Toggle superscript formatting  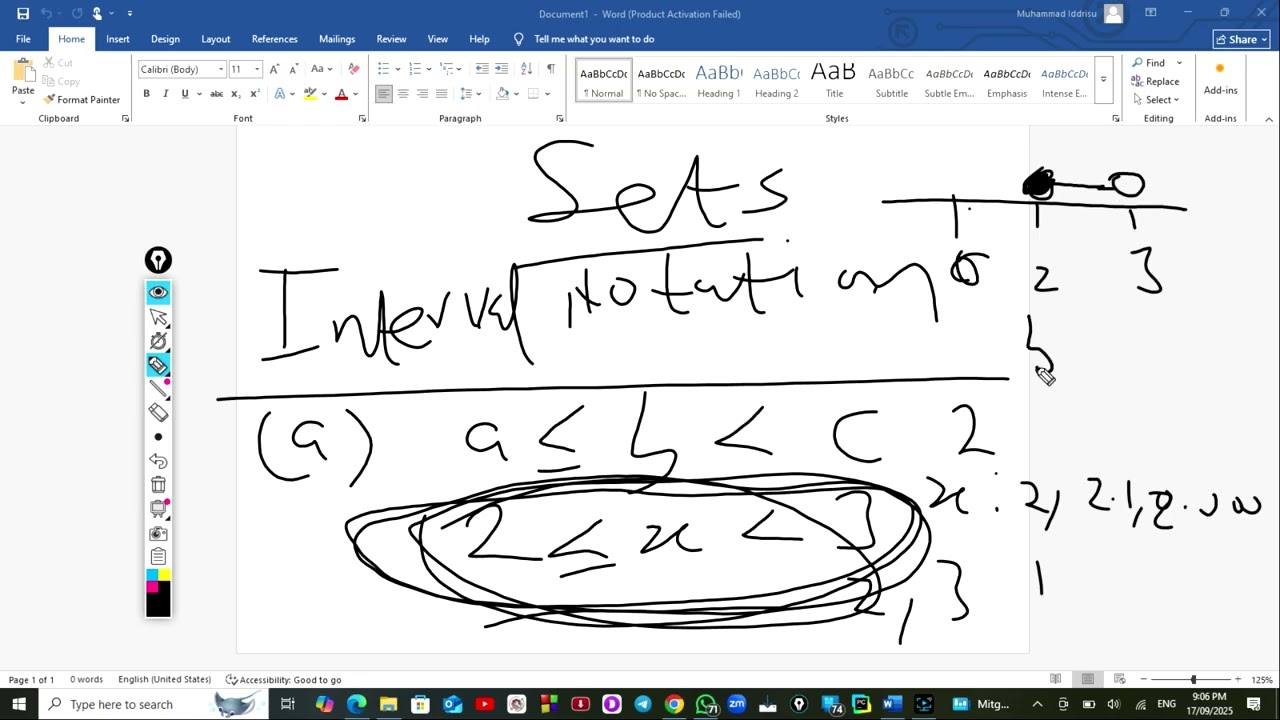coord(255,94)
